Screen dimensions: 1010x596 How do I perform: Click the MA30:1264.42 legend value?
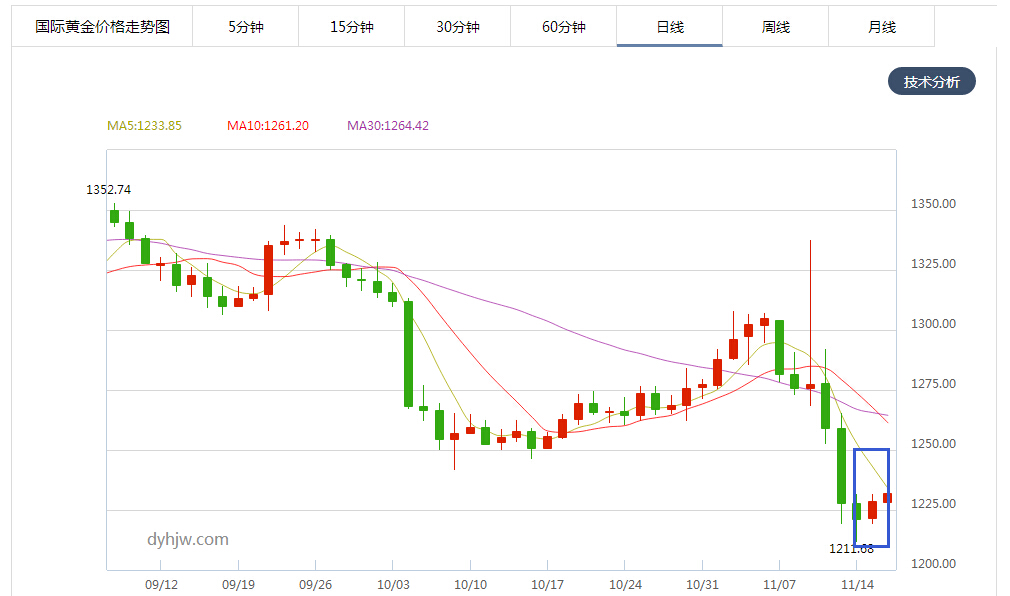pyautogui.click(x=388, y=126)
